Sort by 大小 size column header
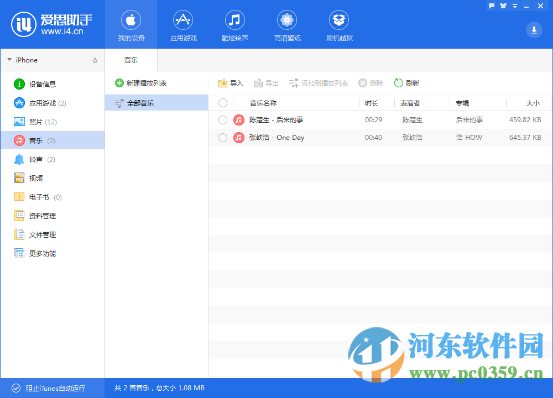Viewport: 553px width, 398px height. 533,103
